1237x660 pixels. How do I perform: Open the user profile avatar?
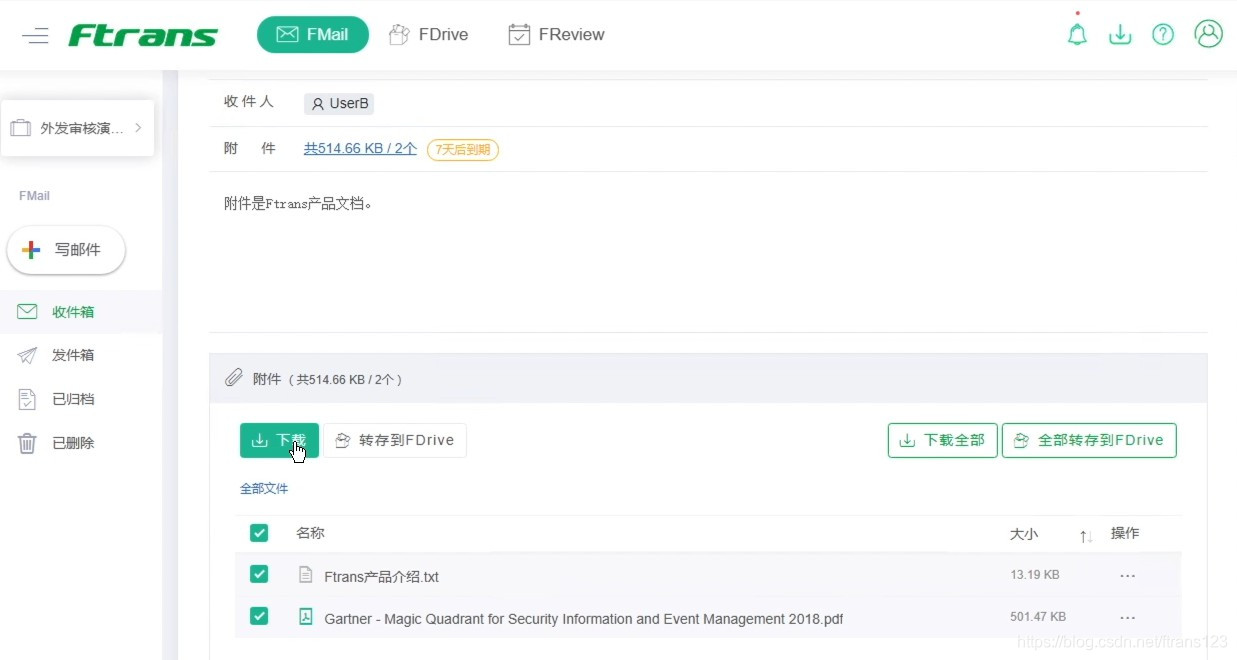coord(1208,34)
